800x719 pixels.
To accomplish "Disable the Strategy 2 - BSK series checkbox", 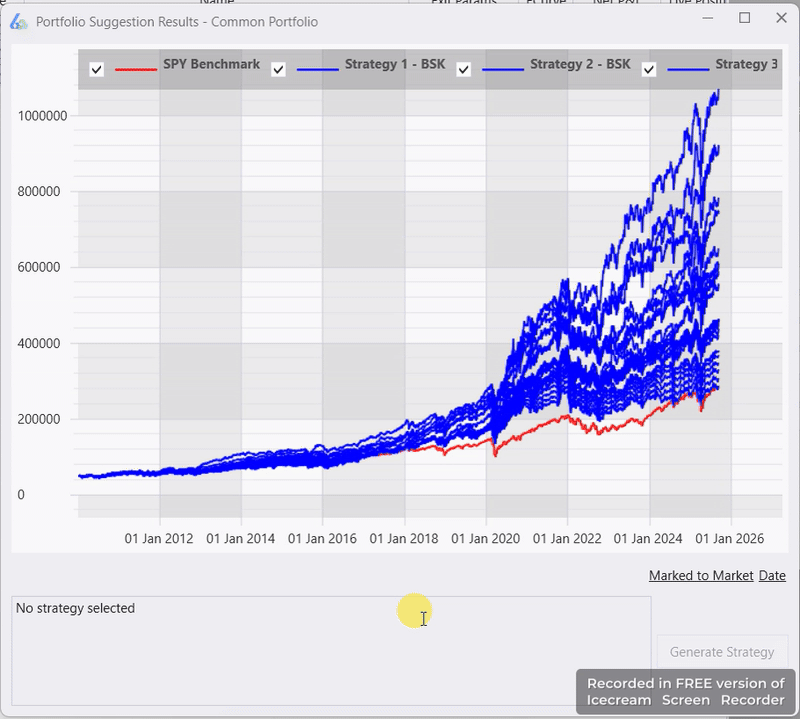I will [462, 70].
